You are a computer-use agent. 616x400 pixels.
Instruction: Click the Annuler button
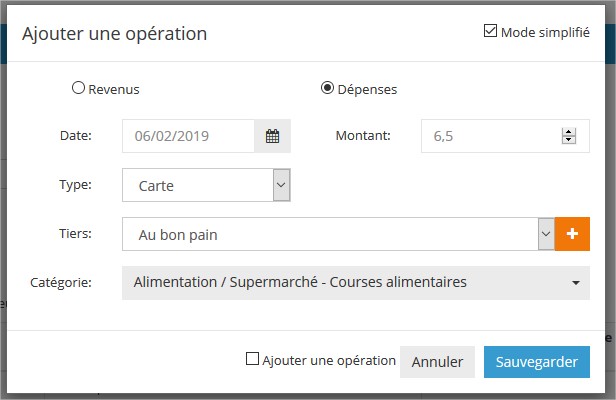[437, 362]
